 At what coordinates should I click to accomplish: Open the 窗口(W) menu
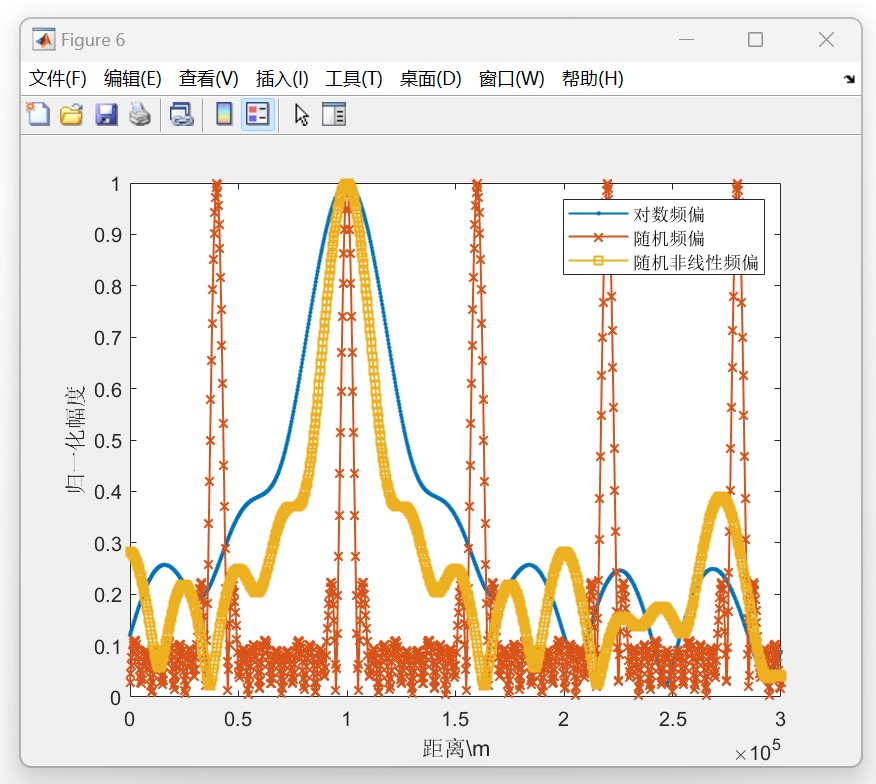coord(511,79)
